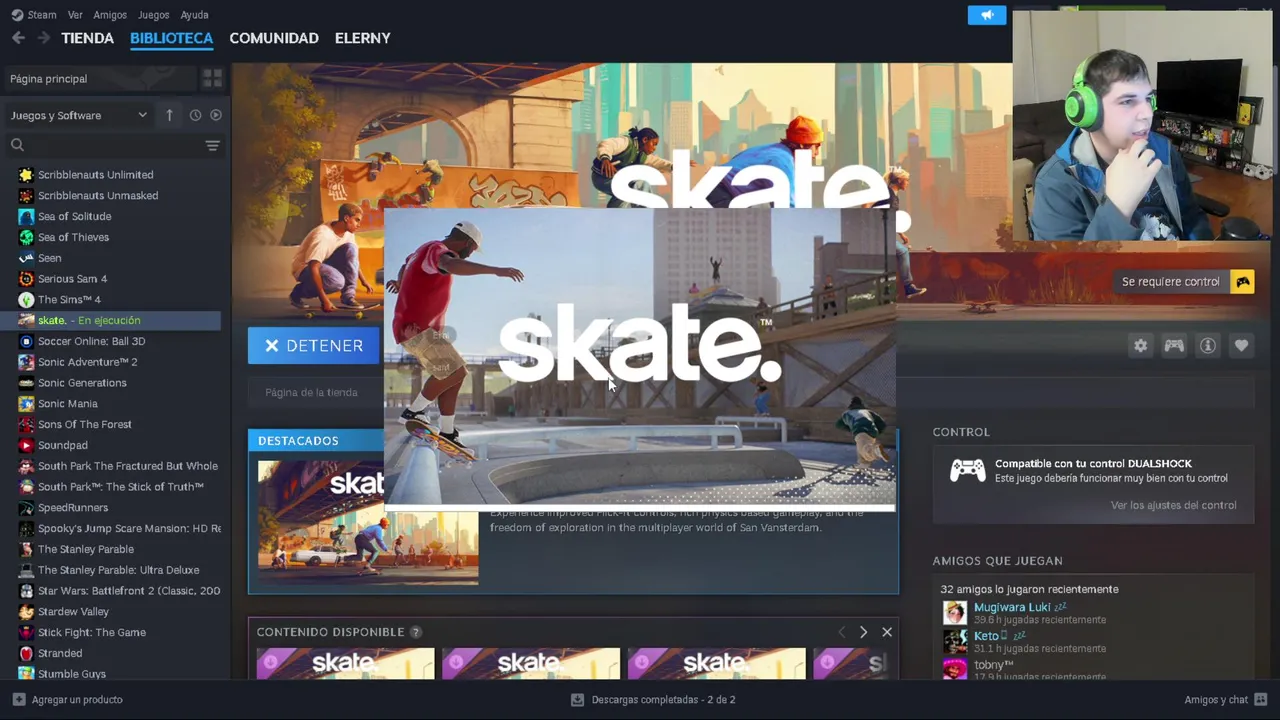
Task: Select Sea of Thieves in the library
Action: pyautogui.click(x=73, y=238)
